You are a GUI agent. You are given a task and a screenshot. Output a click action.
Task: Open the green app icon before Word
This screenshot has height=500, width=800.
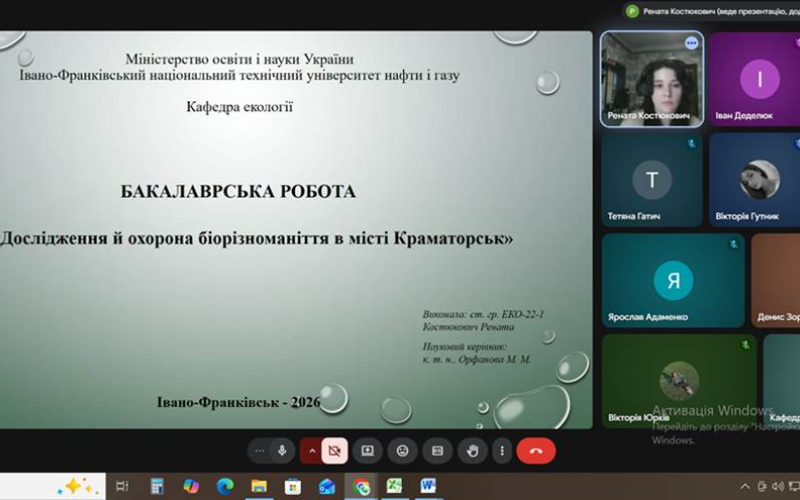coord(394,486)
